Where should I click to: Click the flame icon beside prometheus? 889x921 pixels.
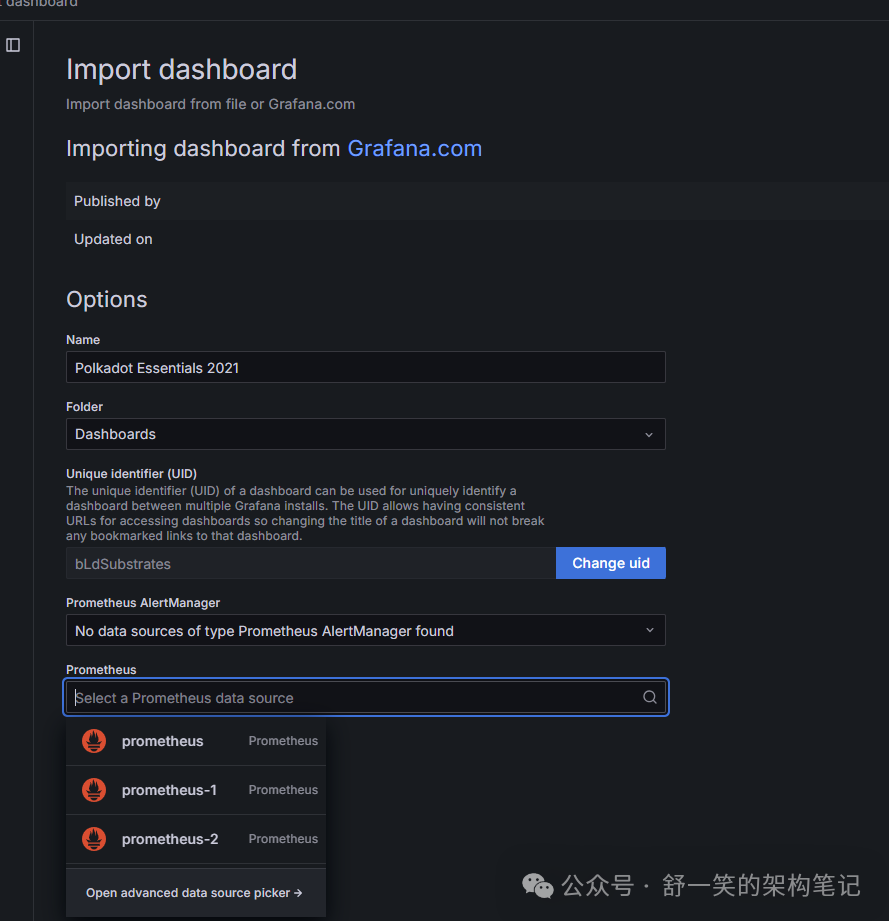click(x=94, y=741)
